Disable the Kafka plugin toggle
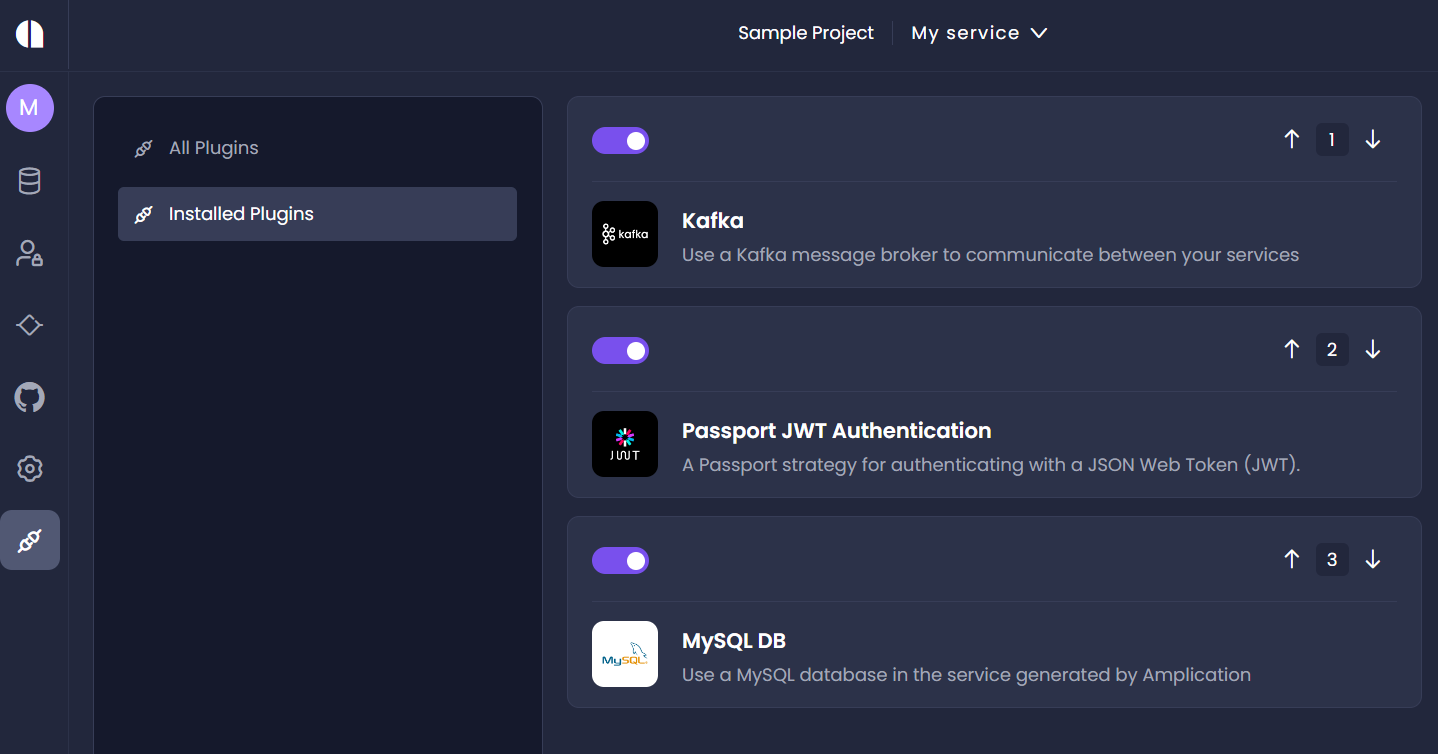Screen dimensions: 1438x754 pos(620,141)
